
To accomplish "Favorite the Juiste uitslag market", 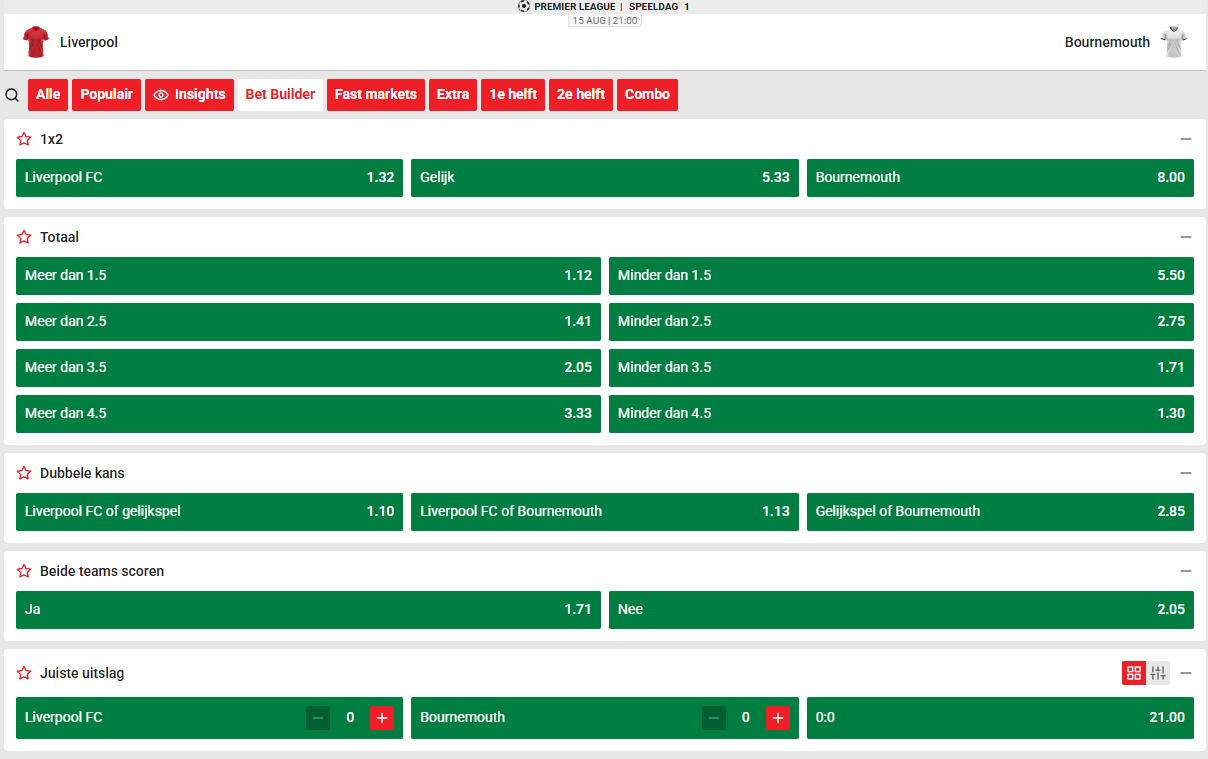I will (x=24, y=673).
